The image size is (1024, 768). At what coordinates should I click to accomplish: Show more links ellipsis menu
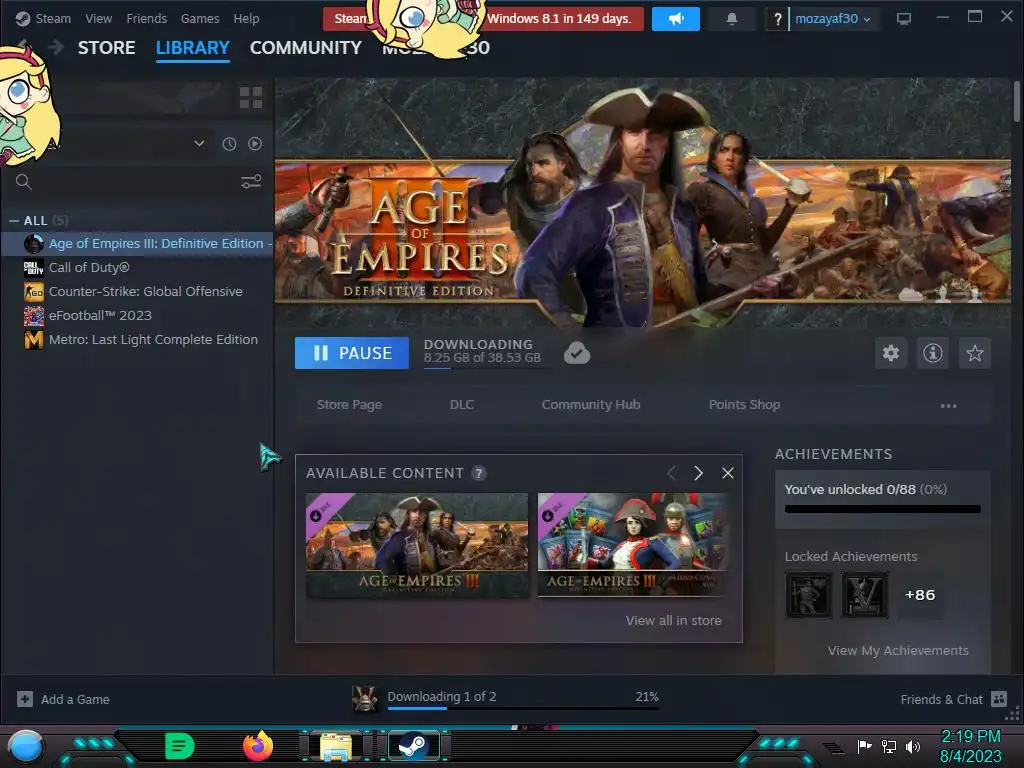[948, 406]
